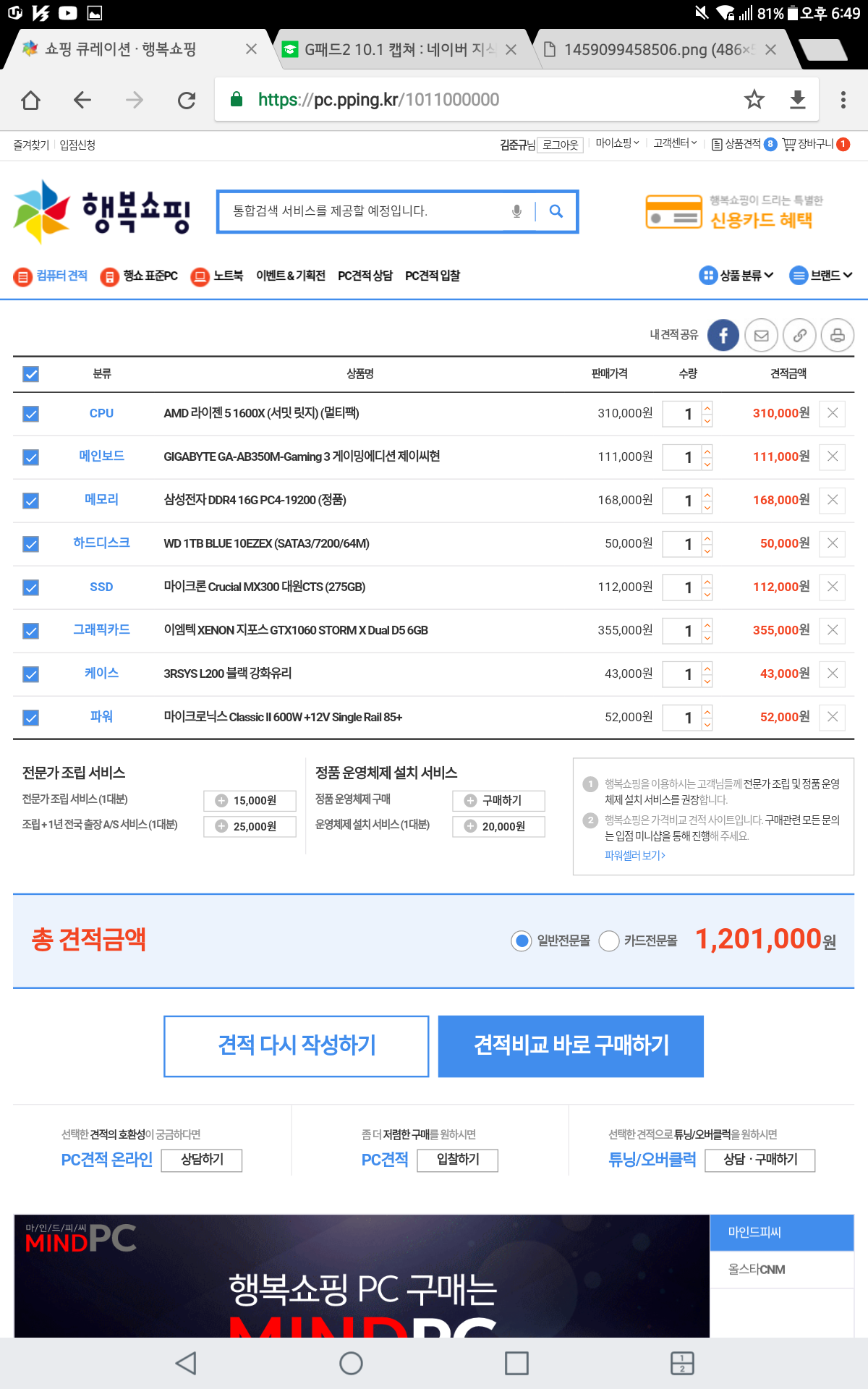This screenshot has width=868, height=1389.
Task: Add 전문가 조립 서비스 15,000원
Action: [250, 800]
